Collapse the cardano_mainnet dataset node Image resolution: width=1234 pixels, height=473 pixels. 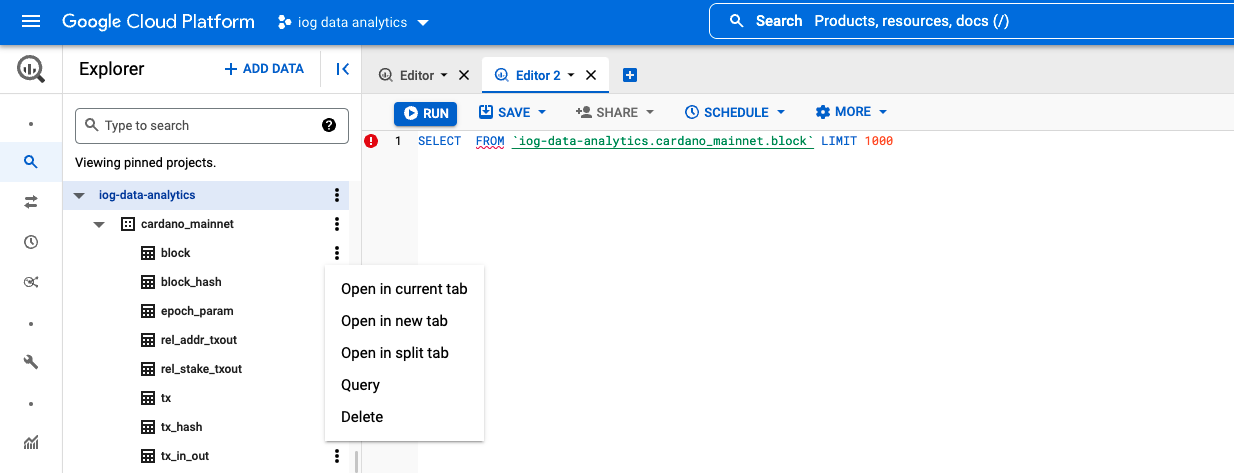point(99,224)
